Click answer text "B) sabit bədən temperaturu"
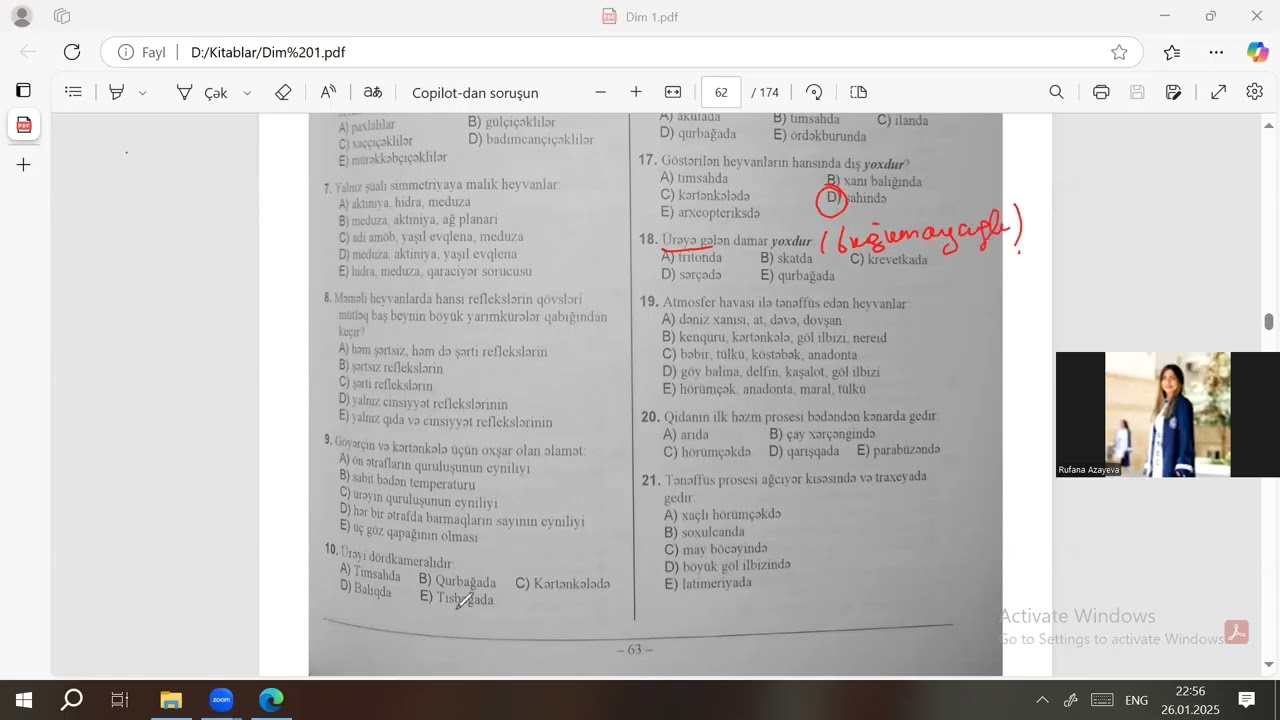Viewport: 1280px width, 720px height. click(x=407, y=481)
